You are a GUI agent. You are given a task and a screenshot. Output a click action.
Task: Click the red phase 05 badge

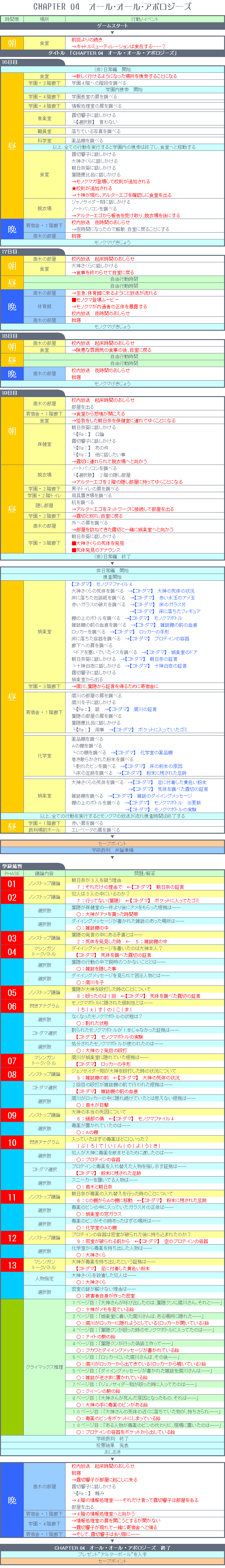[x=12, y=992]
